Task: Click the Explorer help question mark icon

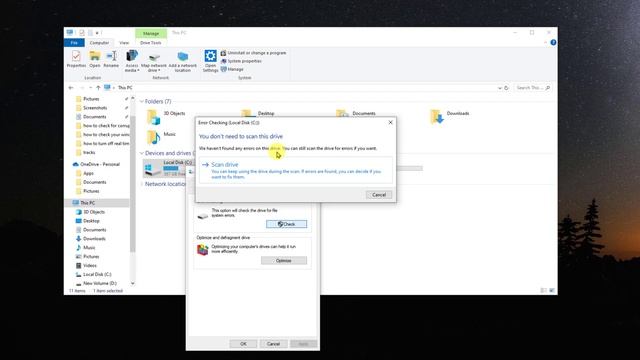Action: coord(553,42)
